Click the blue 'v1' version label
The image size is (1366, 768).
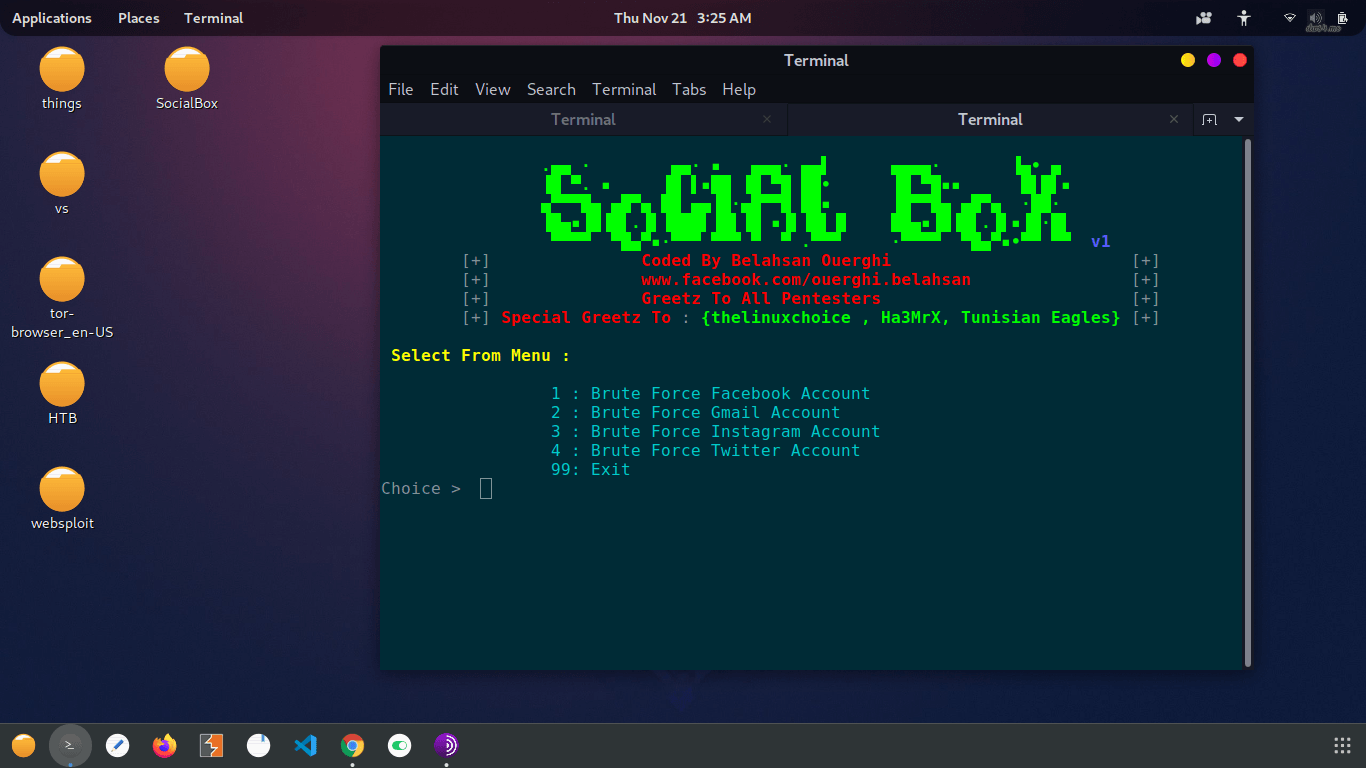click(x=1101, y=241)
